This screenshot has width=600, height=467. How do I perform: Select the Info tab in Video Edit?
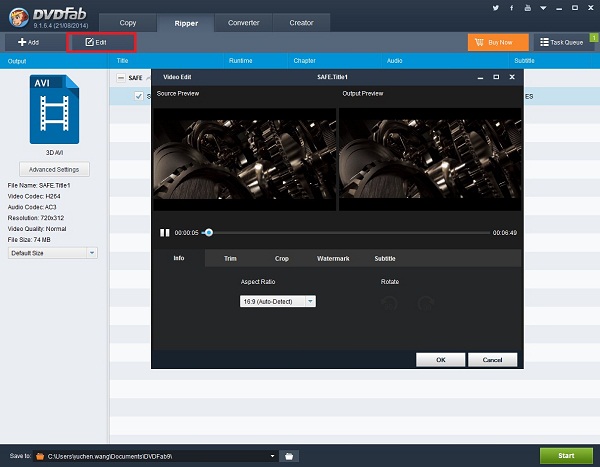click(x=179, y=258)
